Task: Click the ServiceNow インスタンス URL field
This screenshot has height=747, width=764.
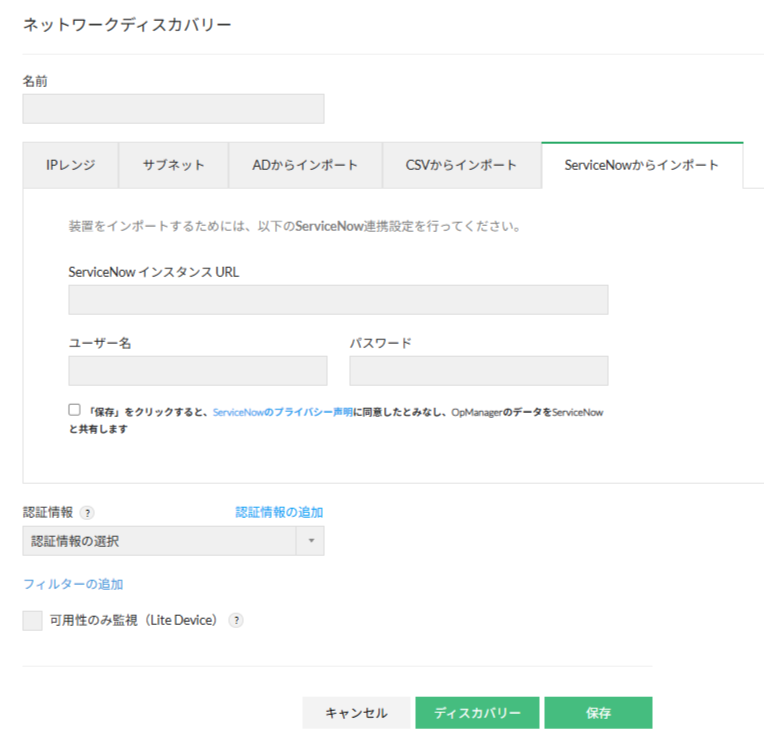Action: (x=338, y=300)
